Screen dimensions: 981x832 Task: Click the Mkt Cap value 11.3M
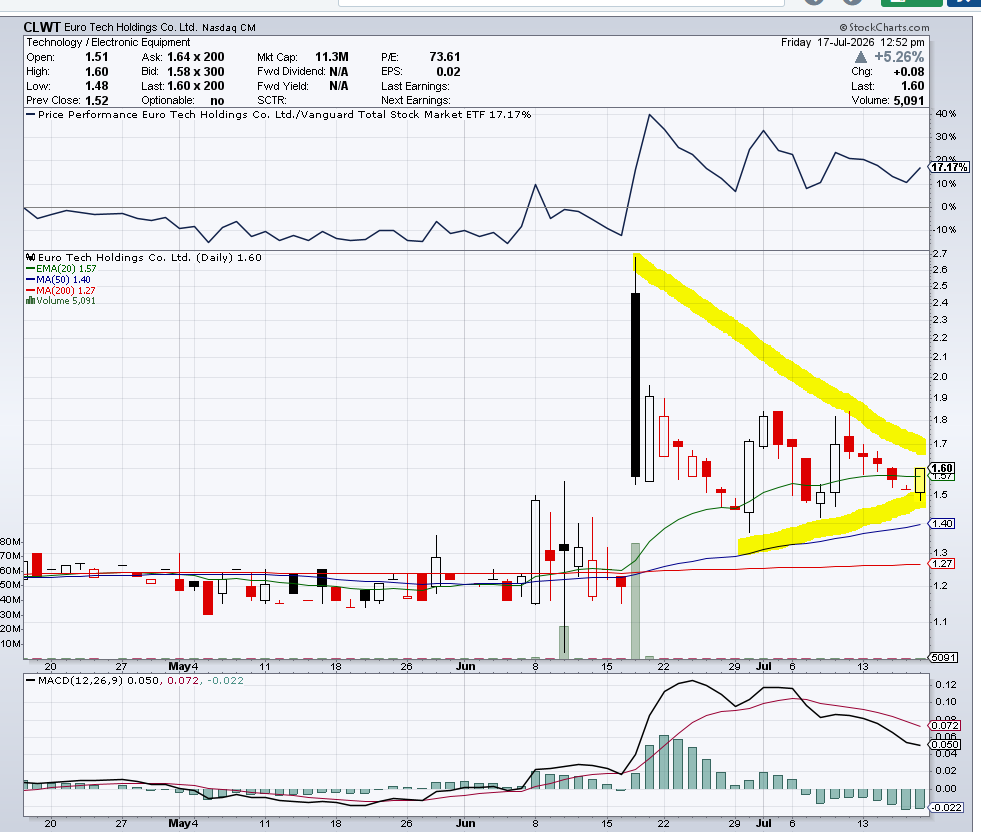tap(332, 57)
